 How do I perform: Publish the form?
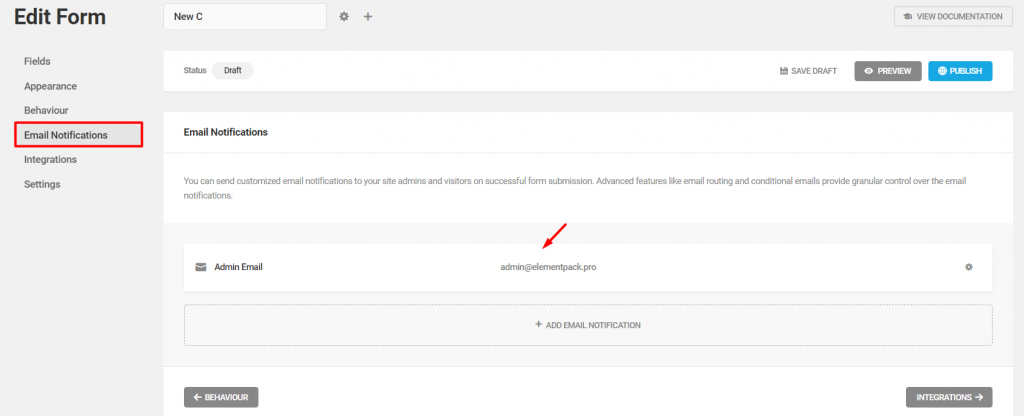[960, 71]
